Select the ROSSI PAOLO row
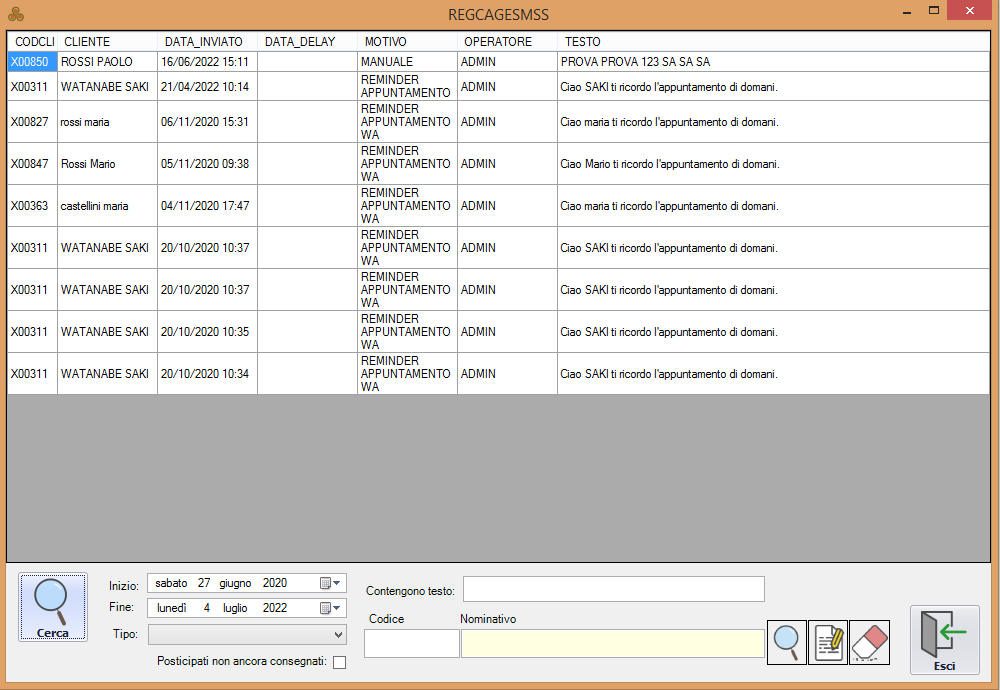The width and height of the screenshot is (1000, 690). click(97, 62)
